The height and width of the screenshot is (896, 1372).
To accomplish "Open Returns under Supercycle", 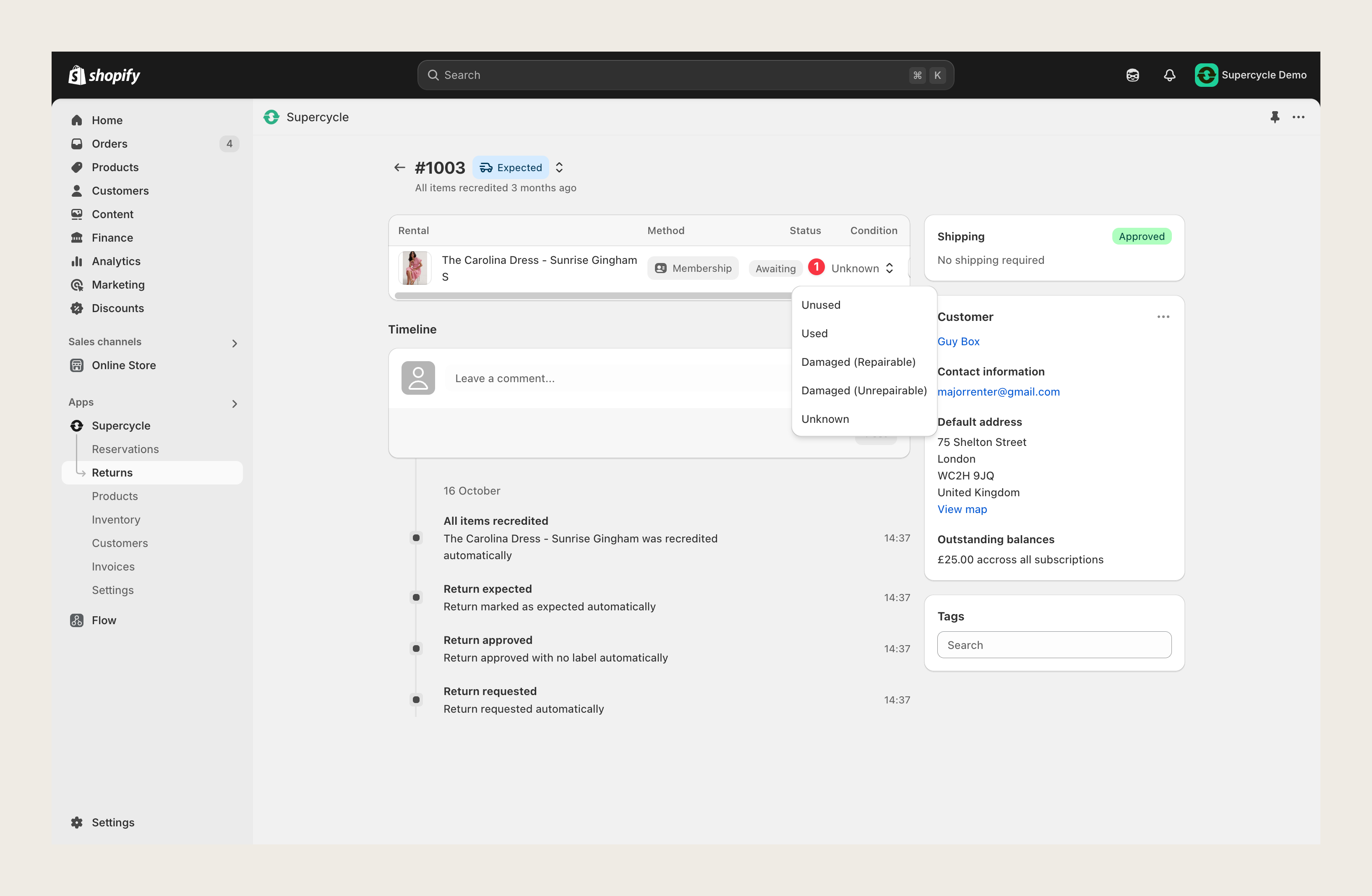I will click(152, 472).
